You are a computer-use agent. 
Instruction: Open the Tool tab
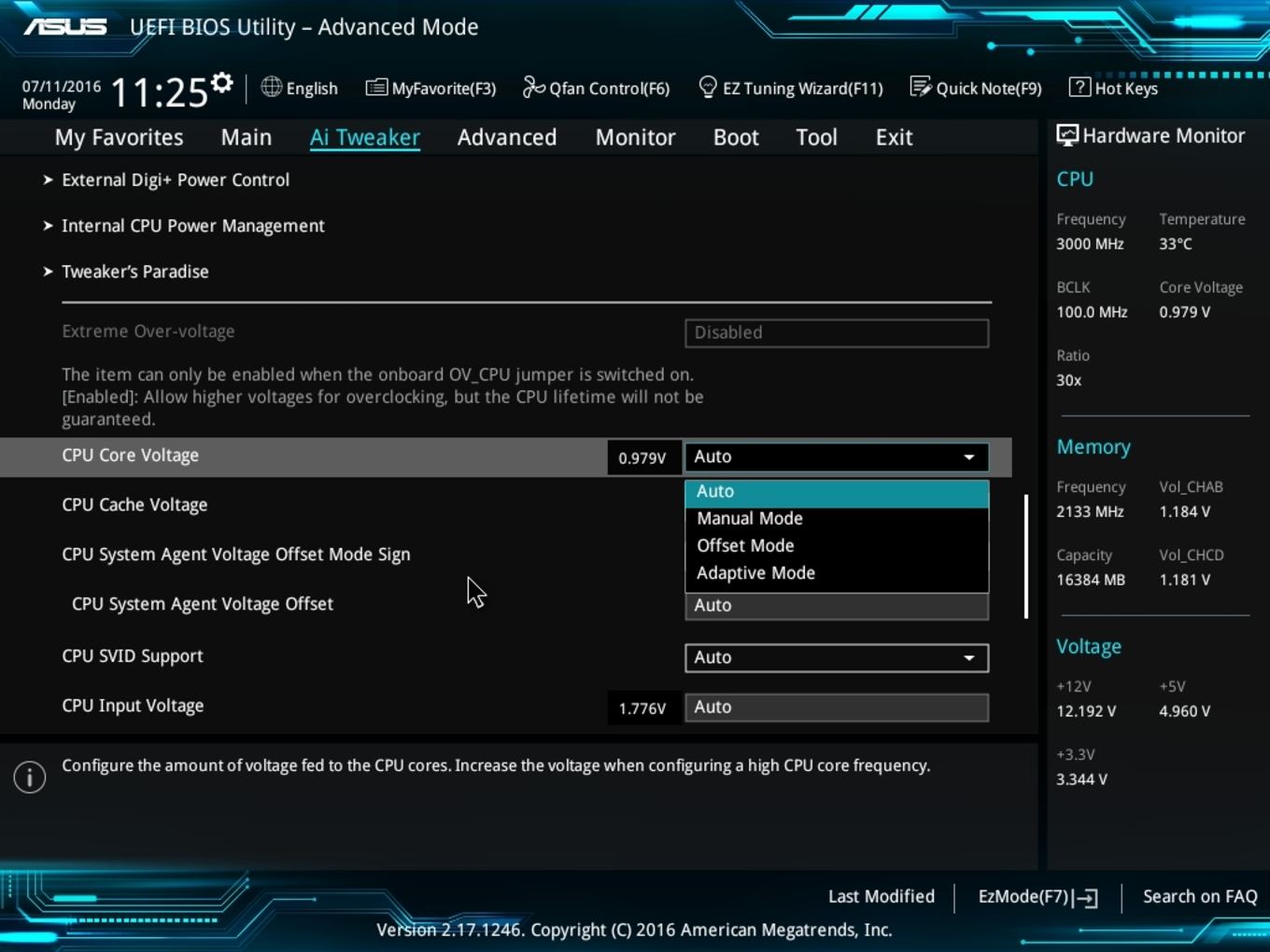tap(816, 137)
